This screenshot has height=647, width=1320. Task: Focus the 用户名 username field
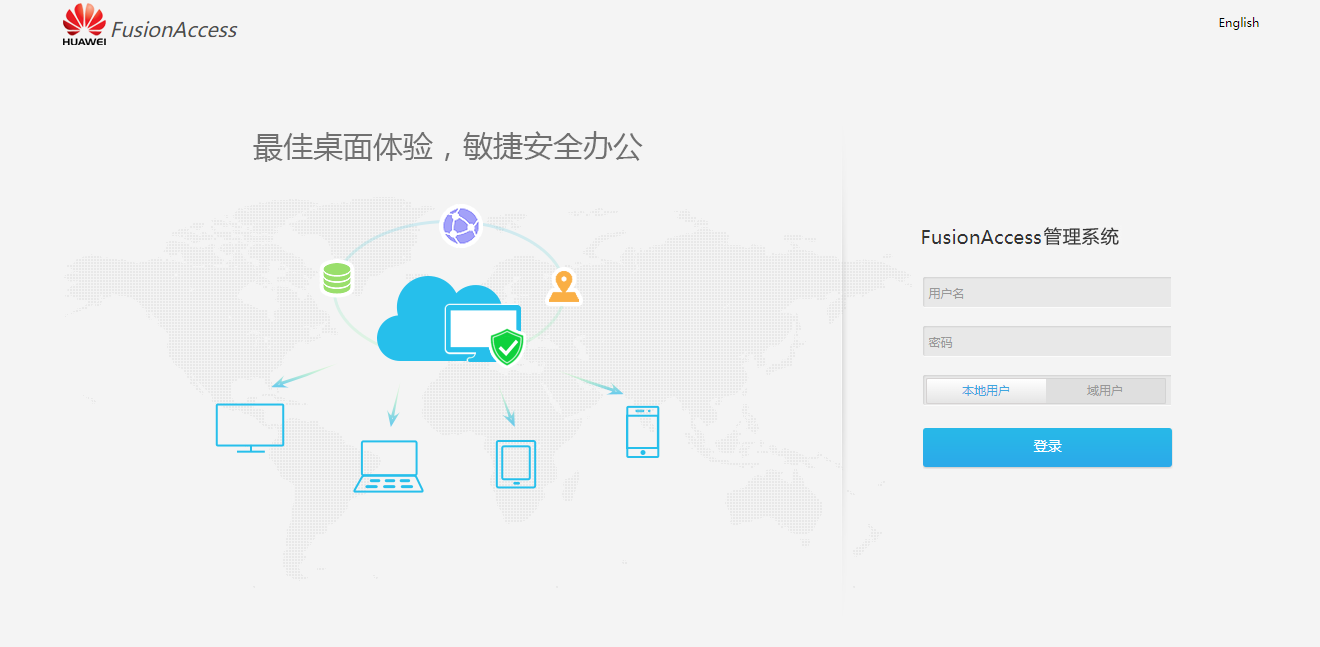click(1046, 293)
